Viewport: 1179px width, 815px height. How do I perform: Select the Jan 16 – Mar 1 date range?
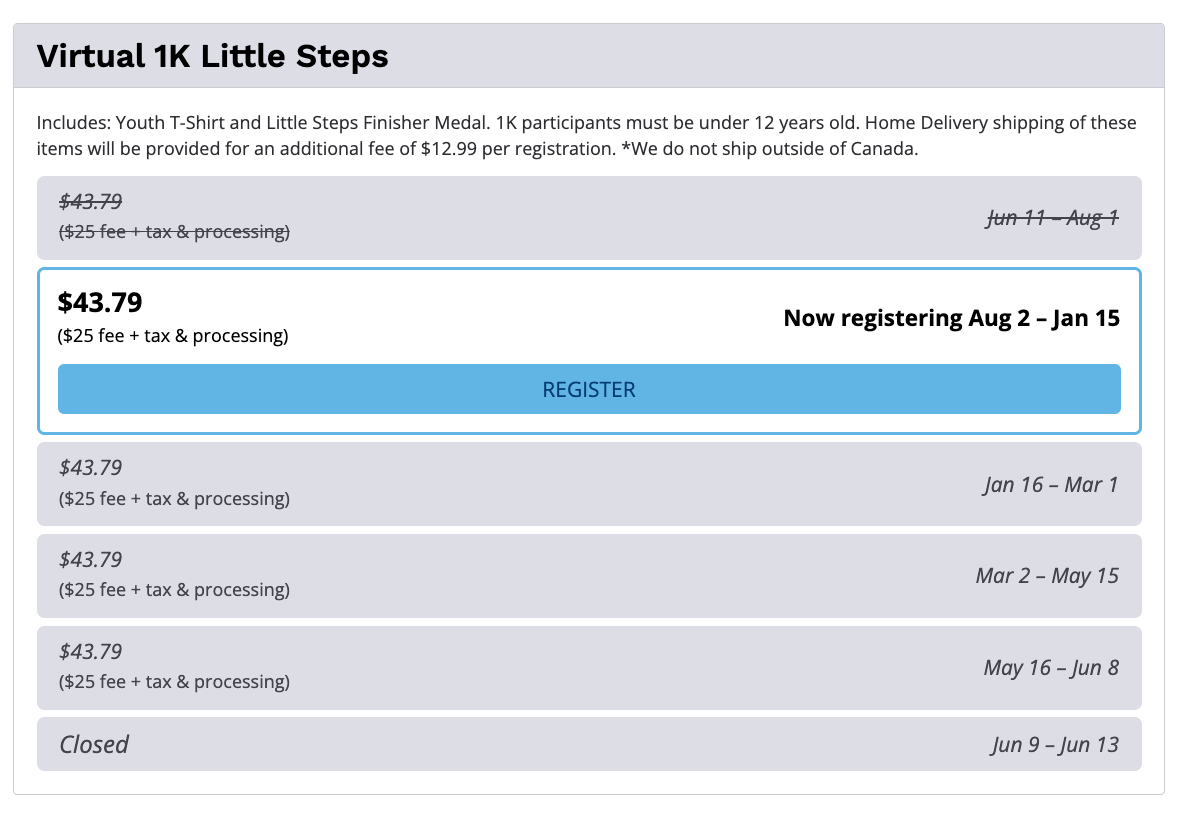point(1050,485)
